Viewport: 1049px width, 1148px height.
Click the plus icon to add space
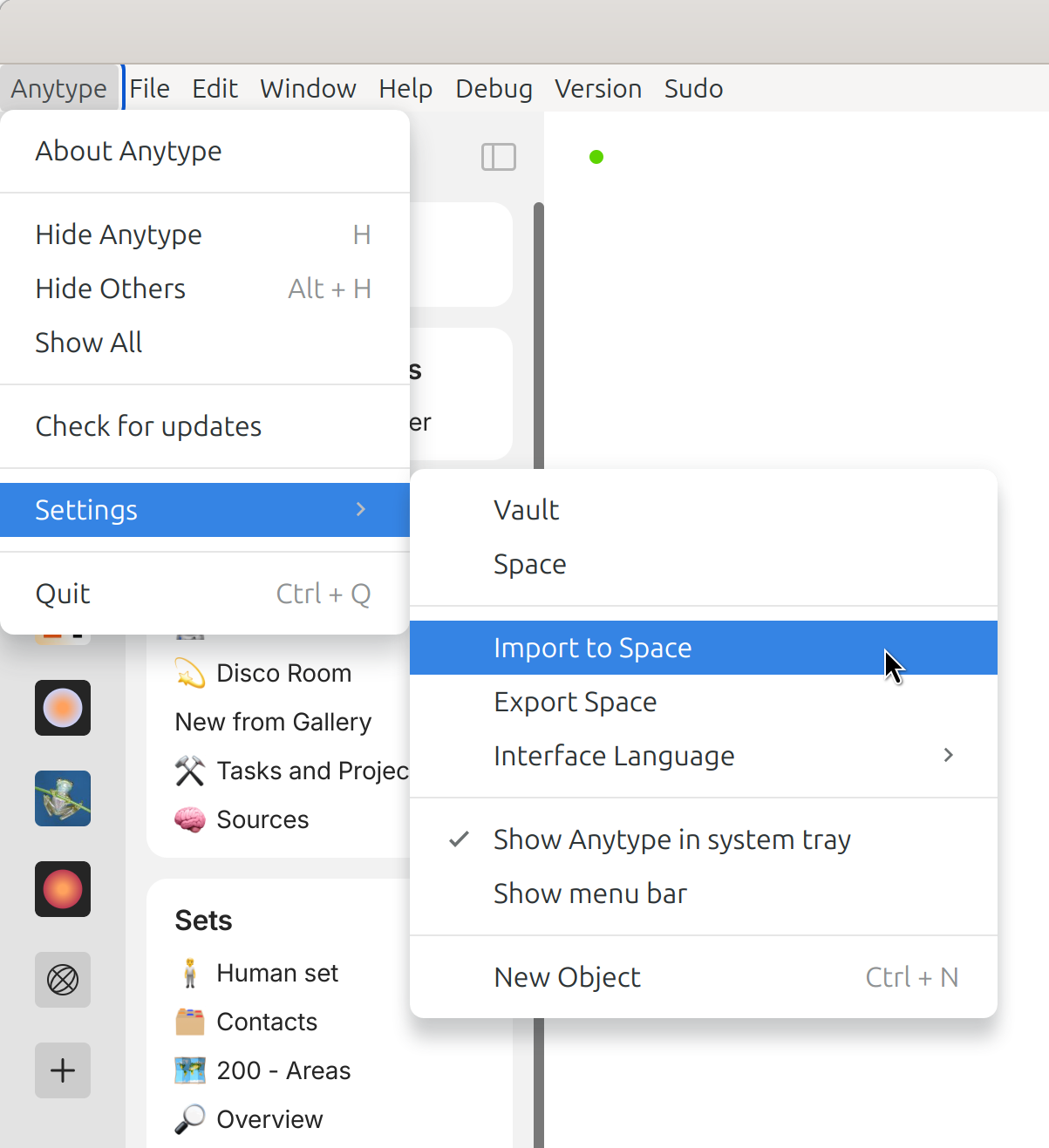coord(63,1070)
